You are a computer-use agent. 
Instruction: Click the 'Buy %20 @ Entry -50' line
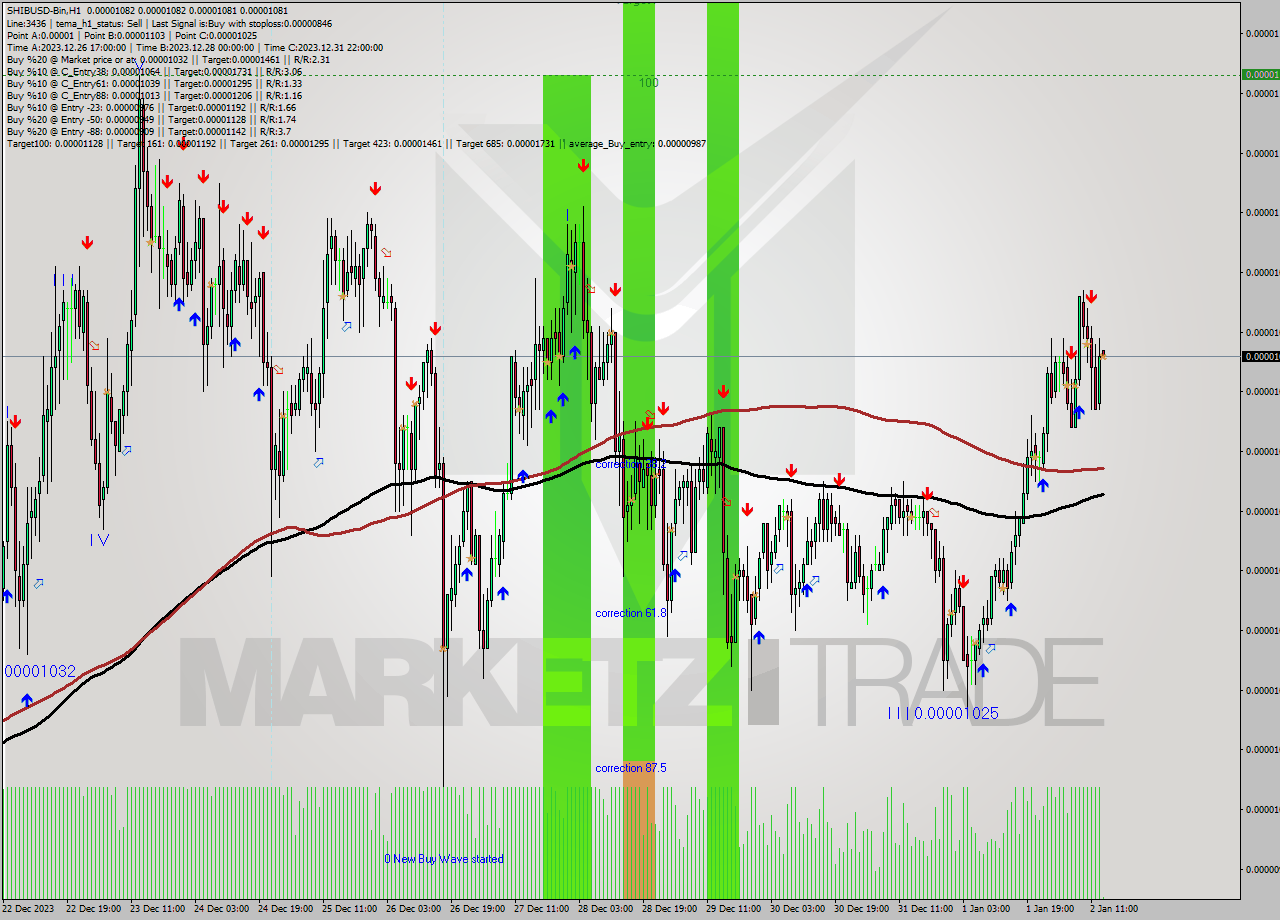pos(151,119)
